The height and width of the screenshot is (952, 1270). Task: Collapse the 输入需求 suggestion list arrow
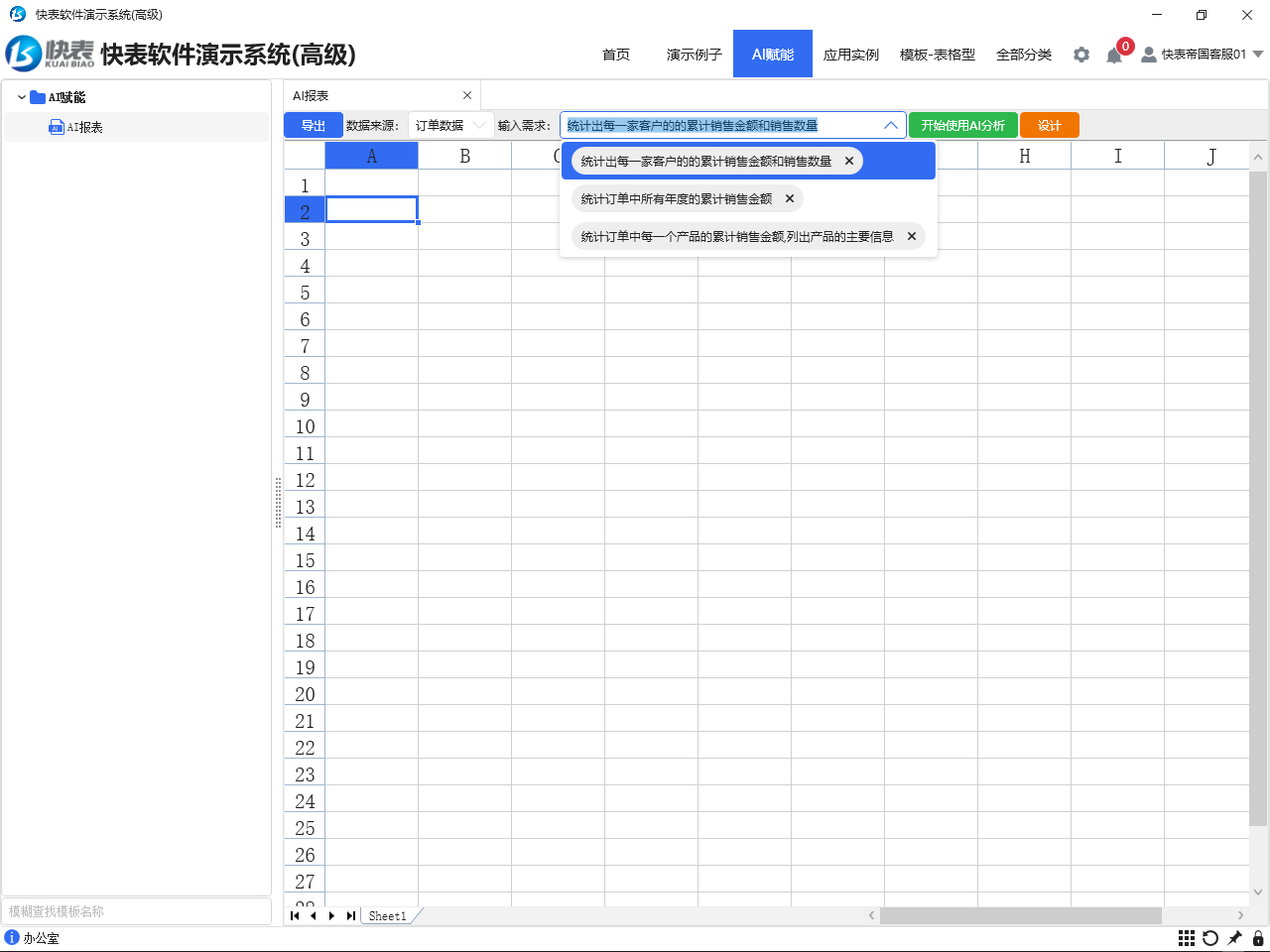[x=890, y=125]
